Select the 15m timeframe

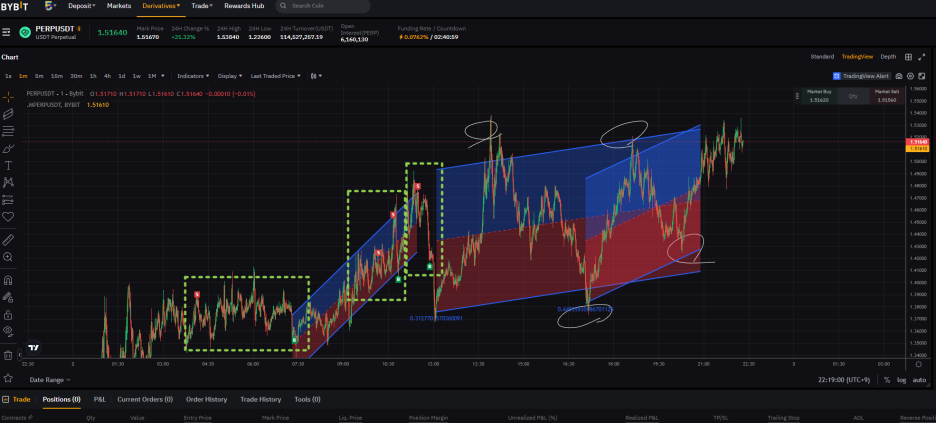tap(57, 76)
